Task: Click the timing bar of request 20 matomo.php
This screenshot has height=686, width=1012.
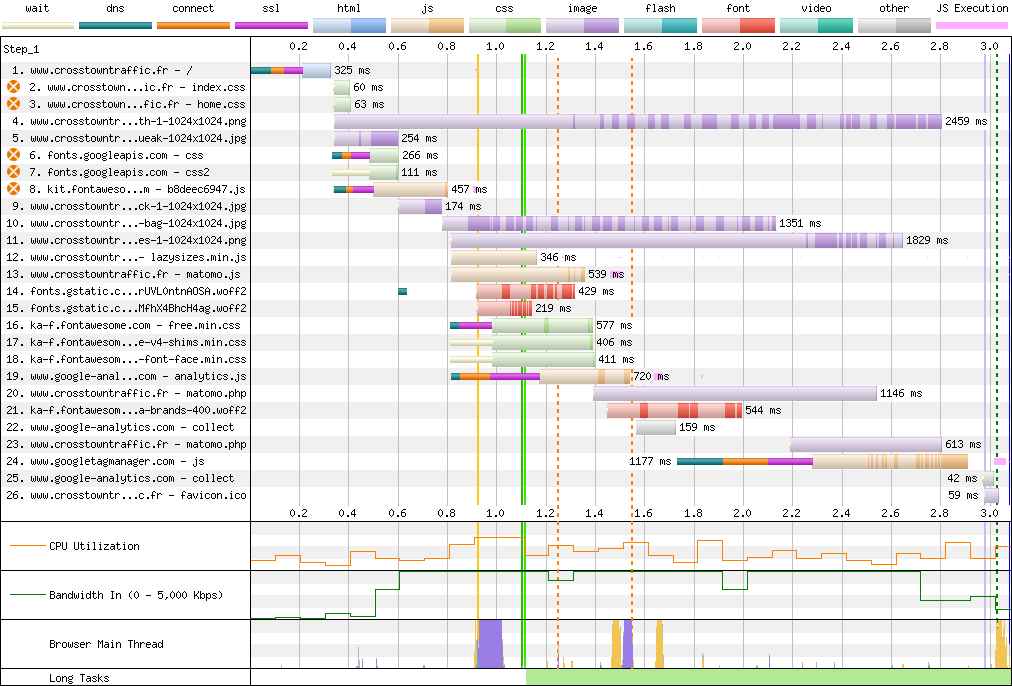Action: 735,393
